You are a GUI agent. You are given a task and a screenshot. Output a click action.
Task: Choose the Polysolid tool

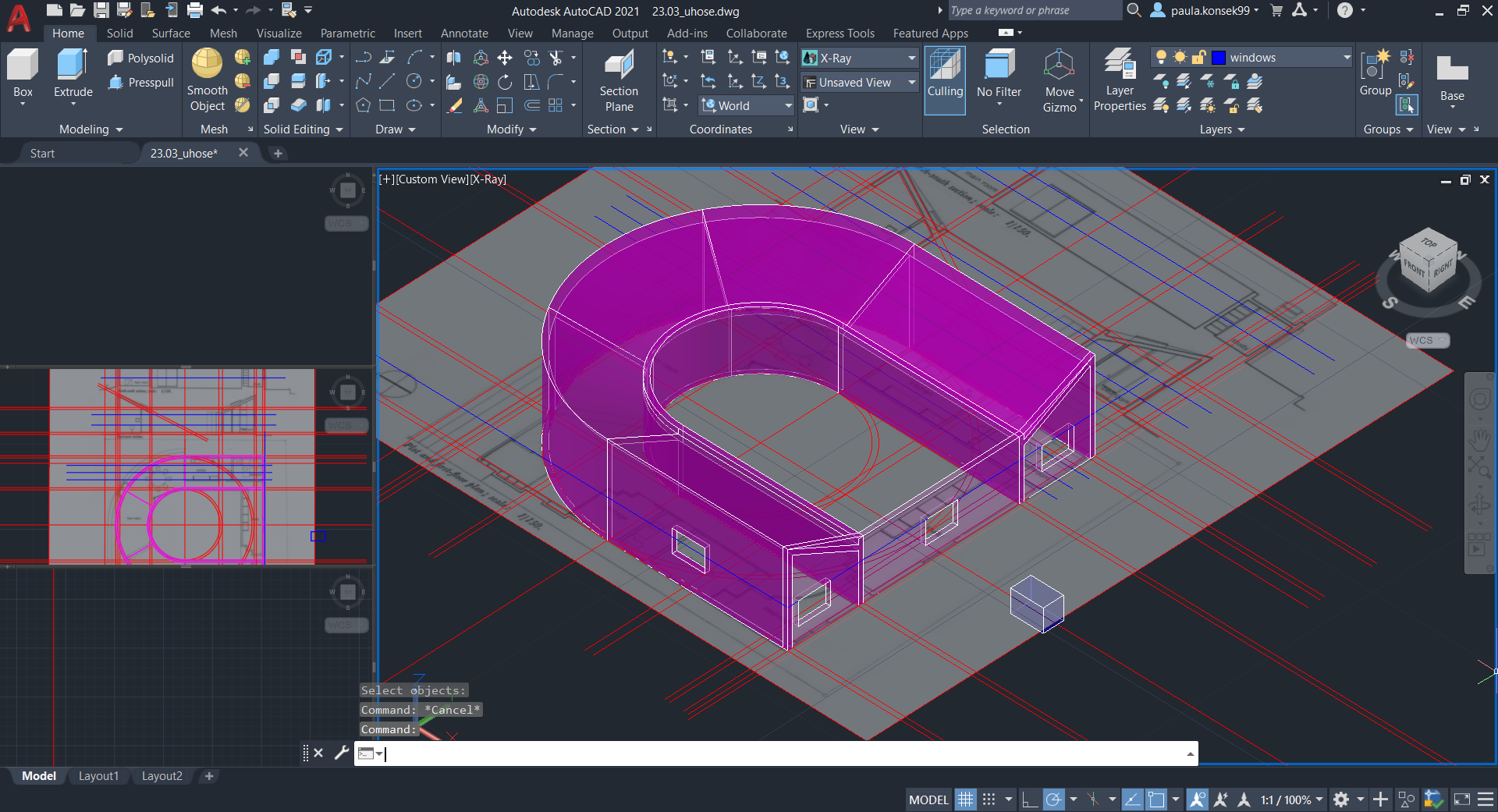pyautogui.click(x=141, y=59)
